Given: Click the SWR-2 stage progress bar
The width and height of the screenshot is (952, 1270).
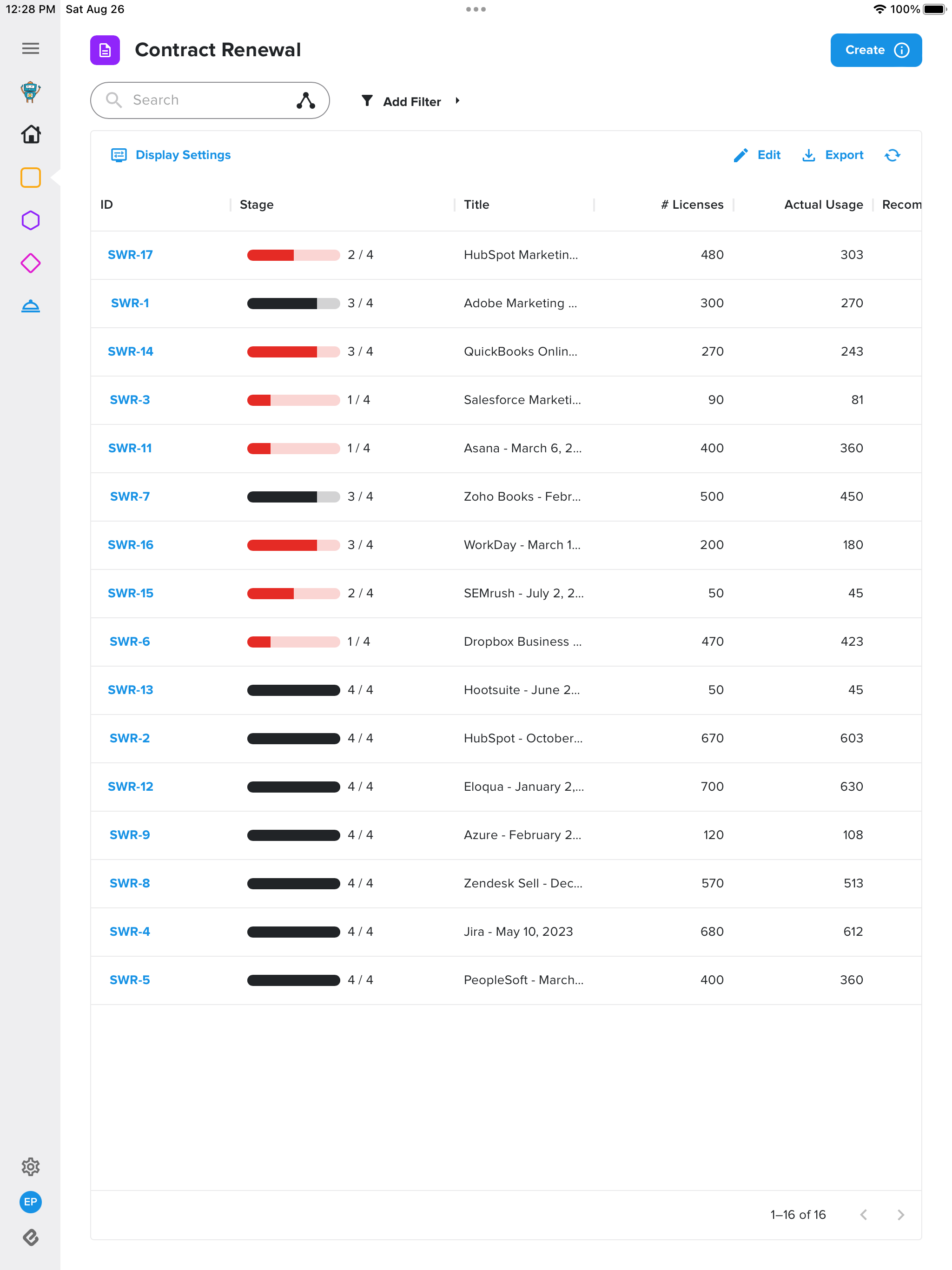Looking at the screenshot, I should click(x=293, y=738).
